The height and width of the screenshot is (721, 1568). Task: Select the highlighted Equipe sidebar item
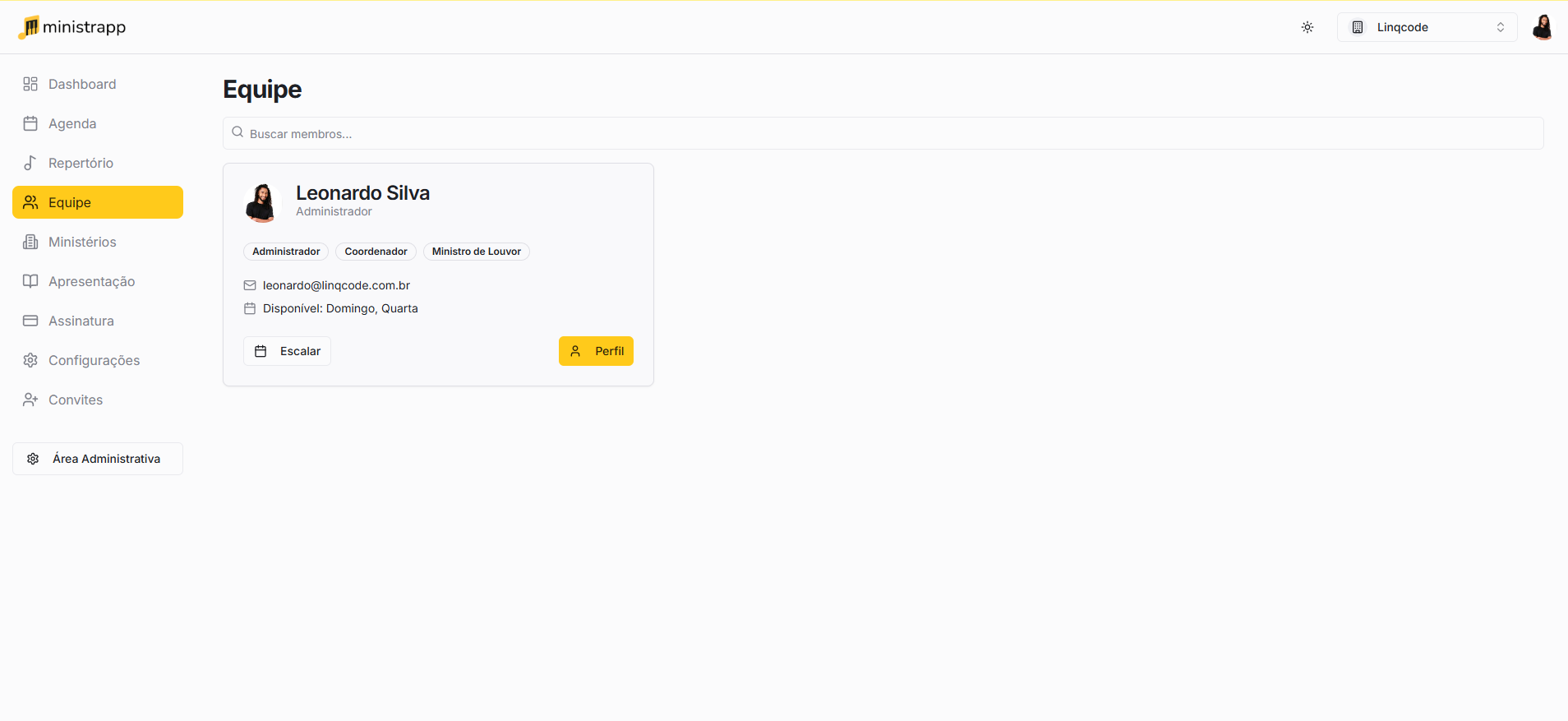(98, 202)
